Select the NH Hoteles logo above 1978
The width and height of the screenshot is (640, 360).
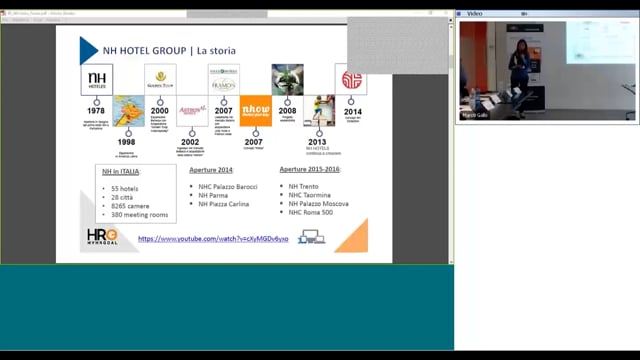pyautogui.click(x=97, y=79)
